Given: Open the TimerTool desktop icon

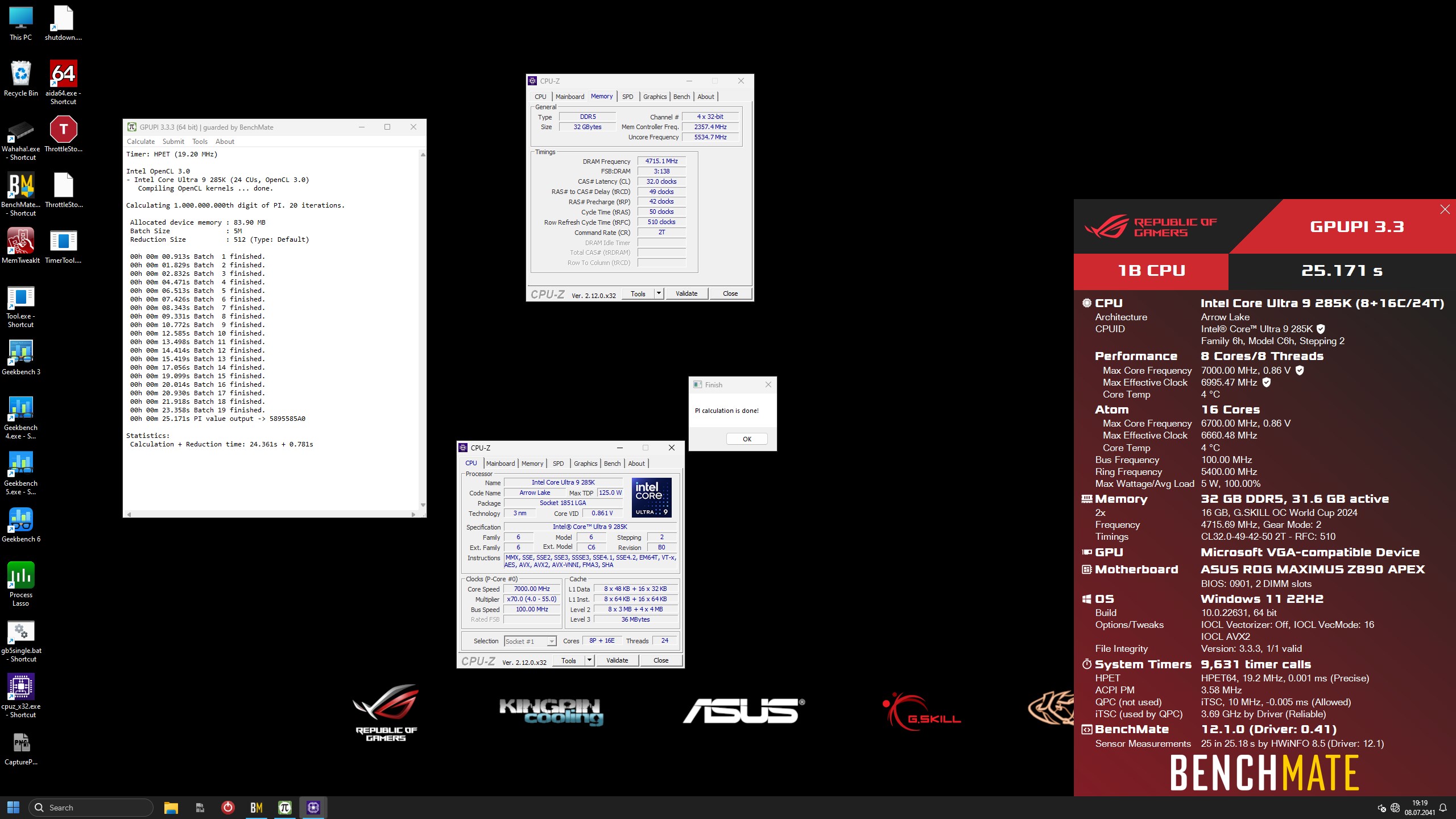Looking at the screenshot, I should pos(63,246).
